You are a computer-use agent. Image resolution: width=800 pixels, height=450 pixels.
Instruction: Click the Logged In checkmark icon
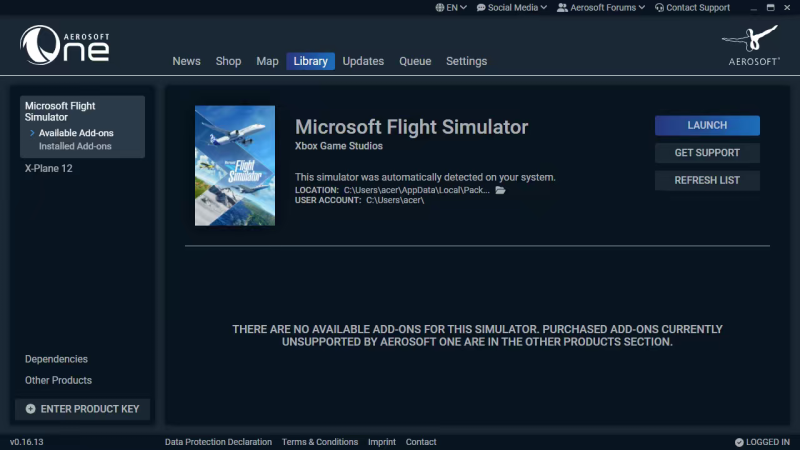[739, 442]
